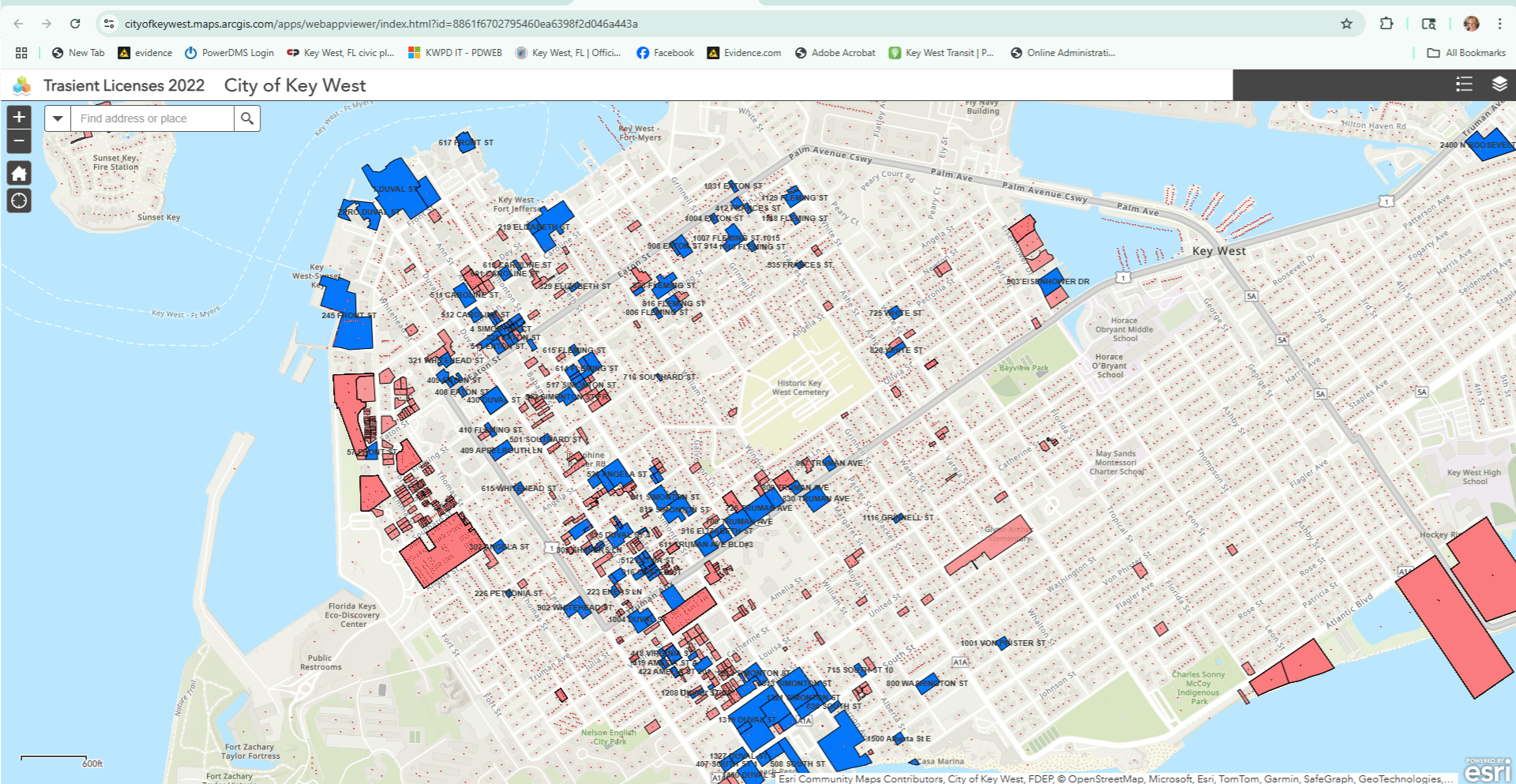The width and height of the screenshot is (1516, 784).
Task: Click the map zoom in plus button
Action: (x=19, y=118)
